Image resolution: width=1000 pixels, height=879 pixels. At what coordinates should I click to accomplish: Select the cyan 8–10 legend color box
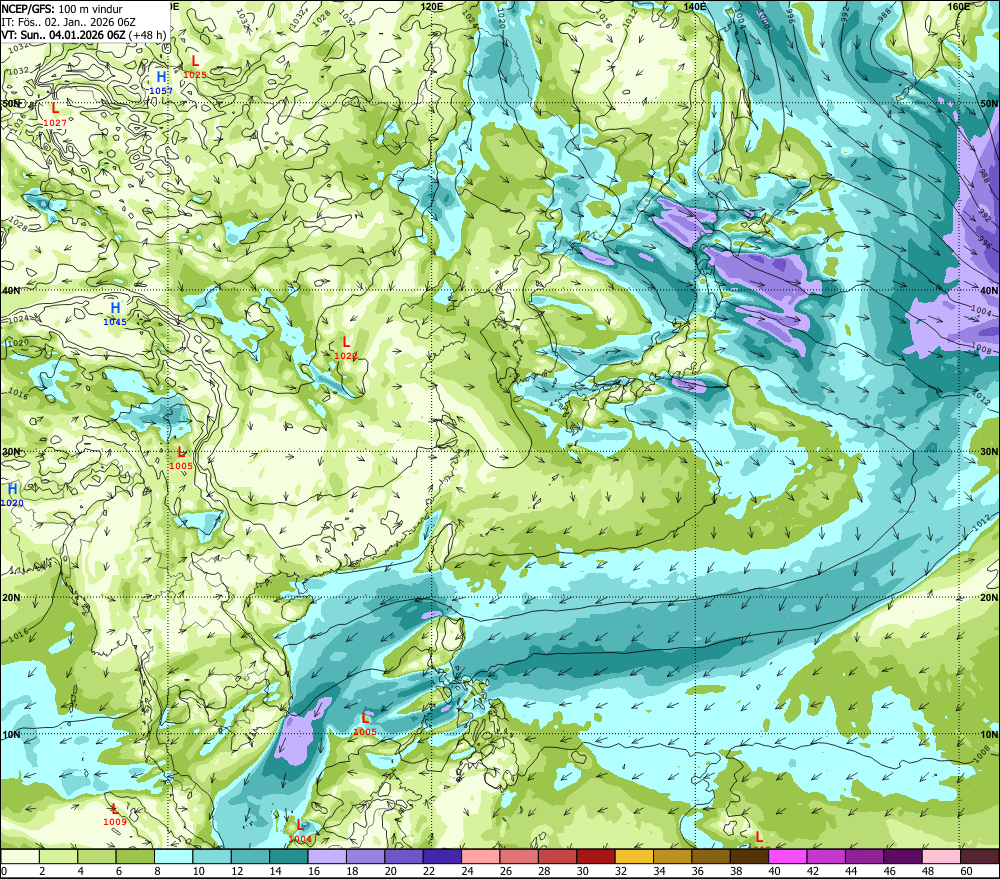tap(173, 856)
